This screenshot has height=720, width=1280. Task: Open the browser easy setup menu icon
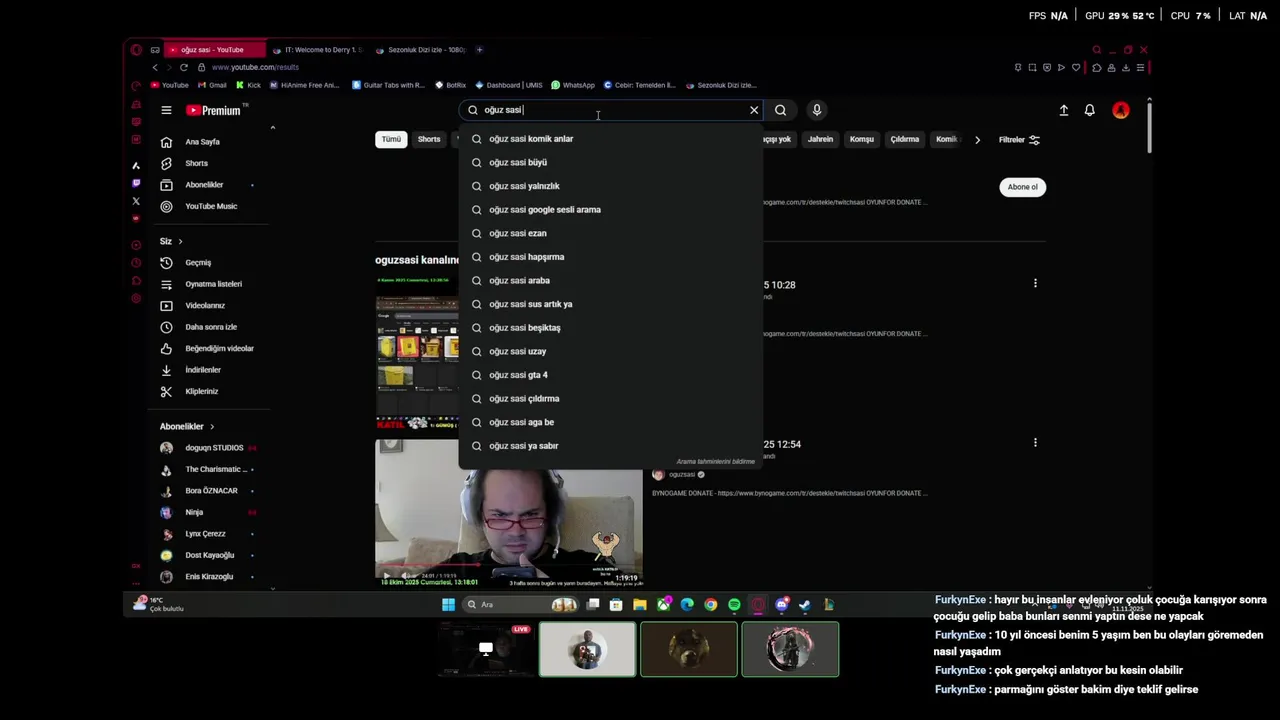tap(1140, 67)
